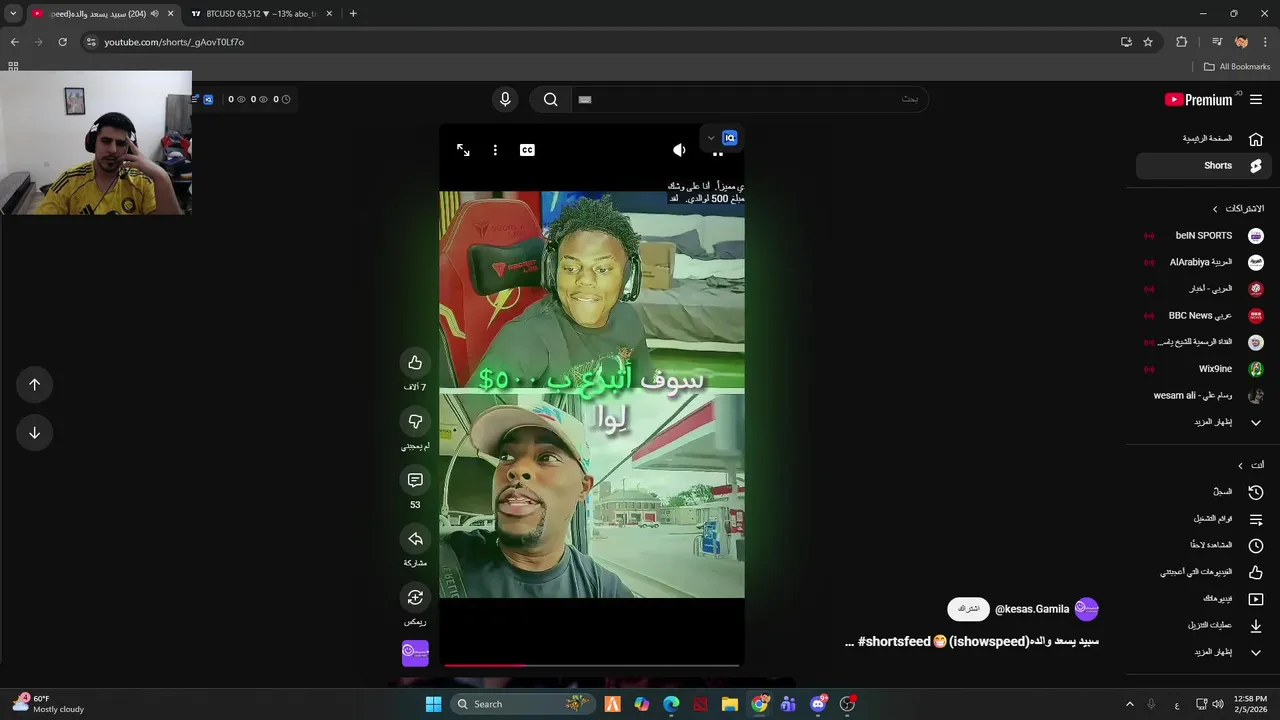Open the vidIQ extension icon above video

pyautogui.click(x=730, y=138)
